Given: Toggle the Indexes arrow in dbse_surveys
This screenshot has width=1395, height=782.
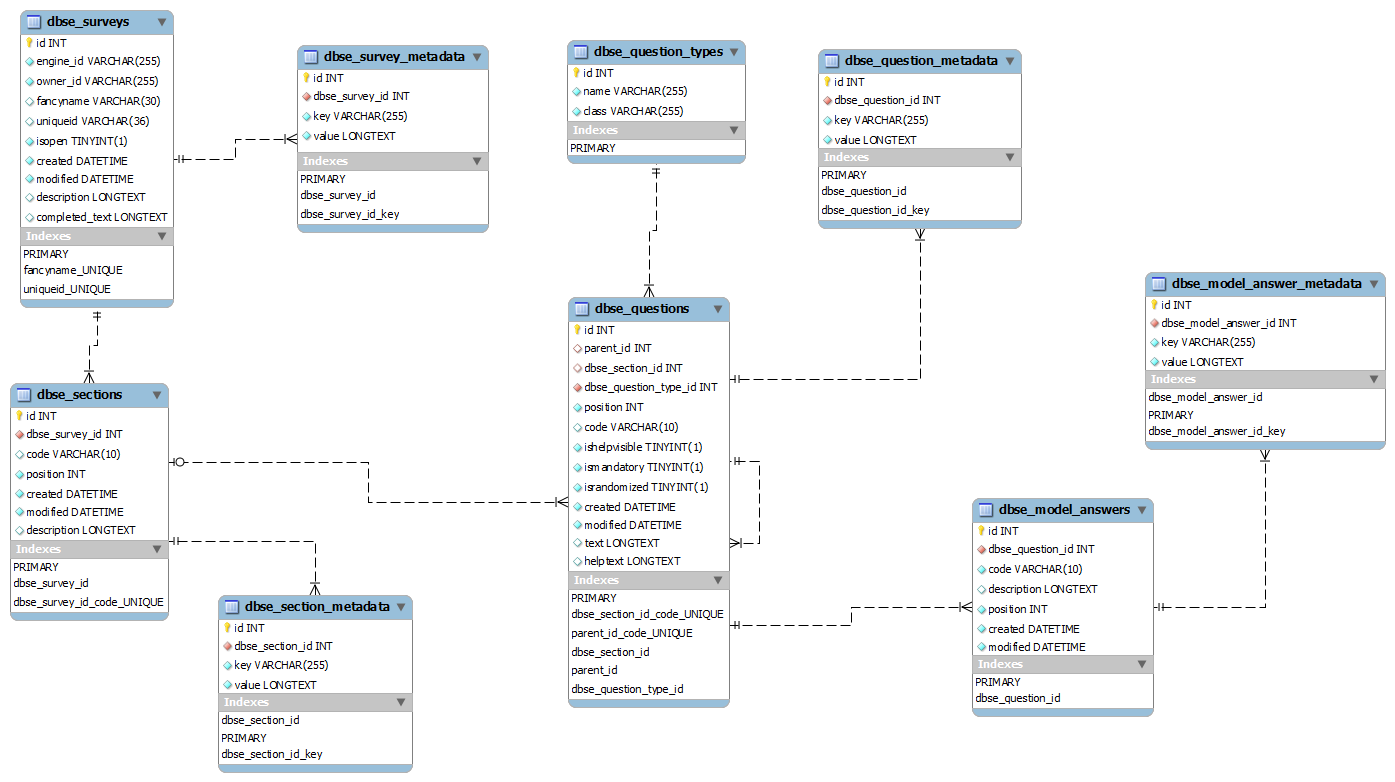Looking at the screenshot, I should click(x=161, y=236).
